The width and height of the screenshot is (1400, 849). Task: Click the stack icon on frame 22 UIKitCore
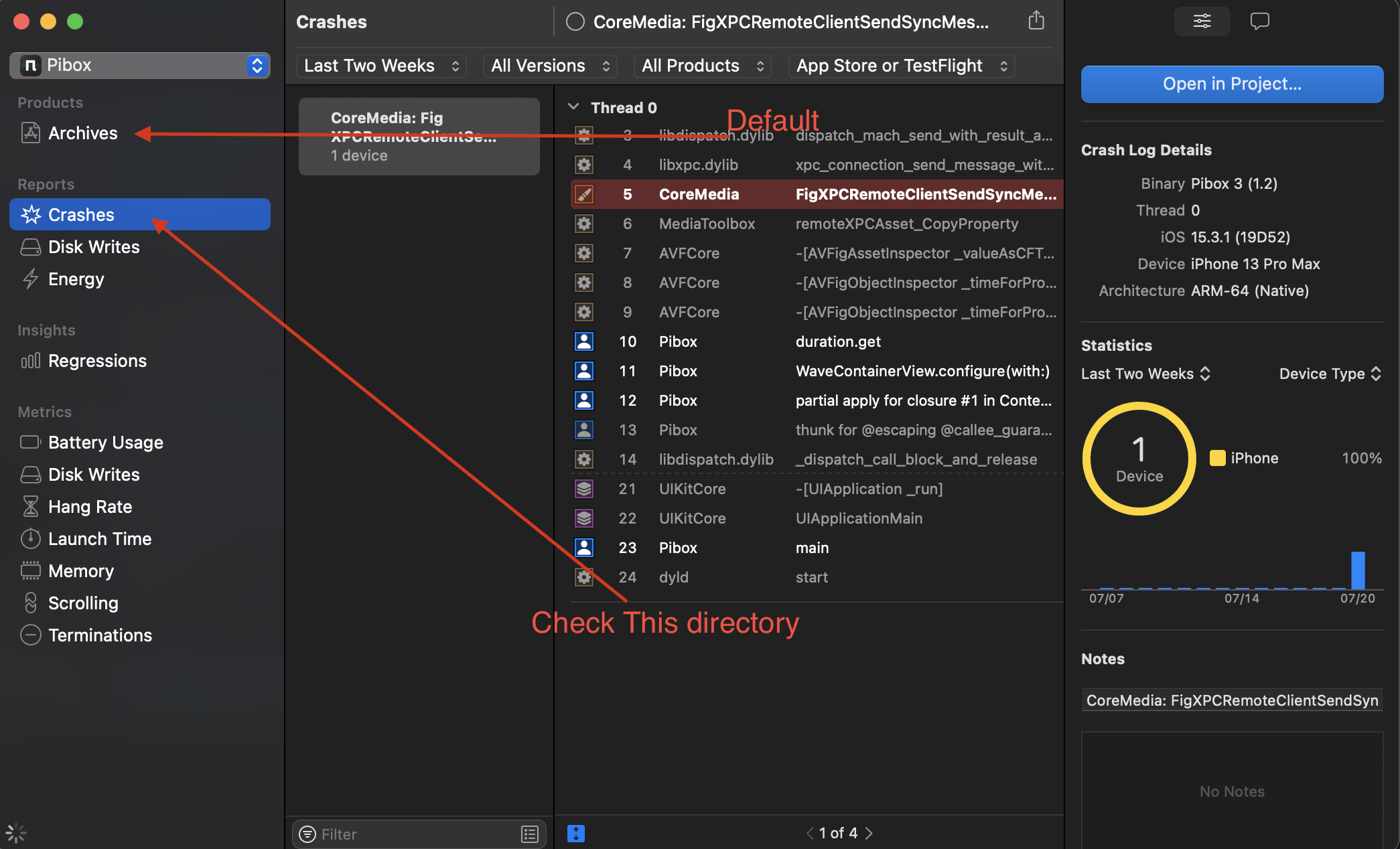[584, 518]
